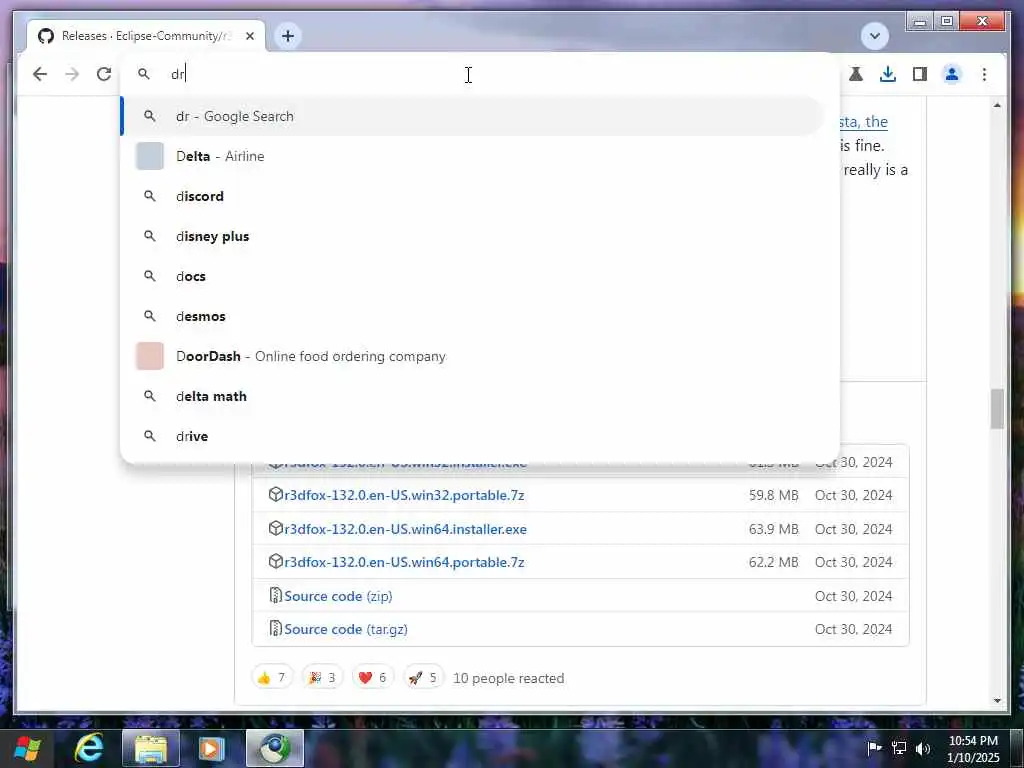Click the network tray icon
This screenshot has width=1024, height=768.
click(x=899, y=748)
